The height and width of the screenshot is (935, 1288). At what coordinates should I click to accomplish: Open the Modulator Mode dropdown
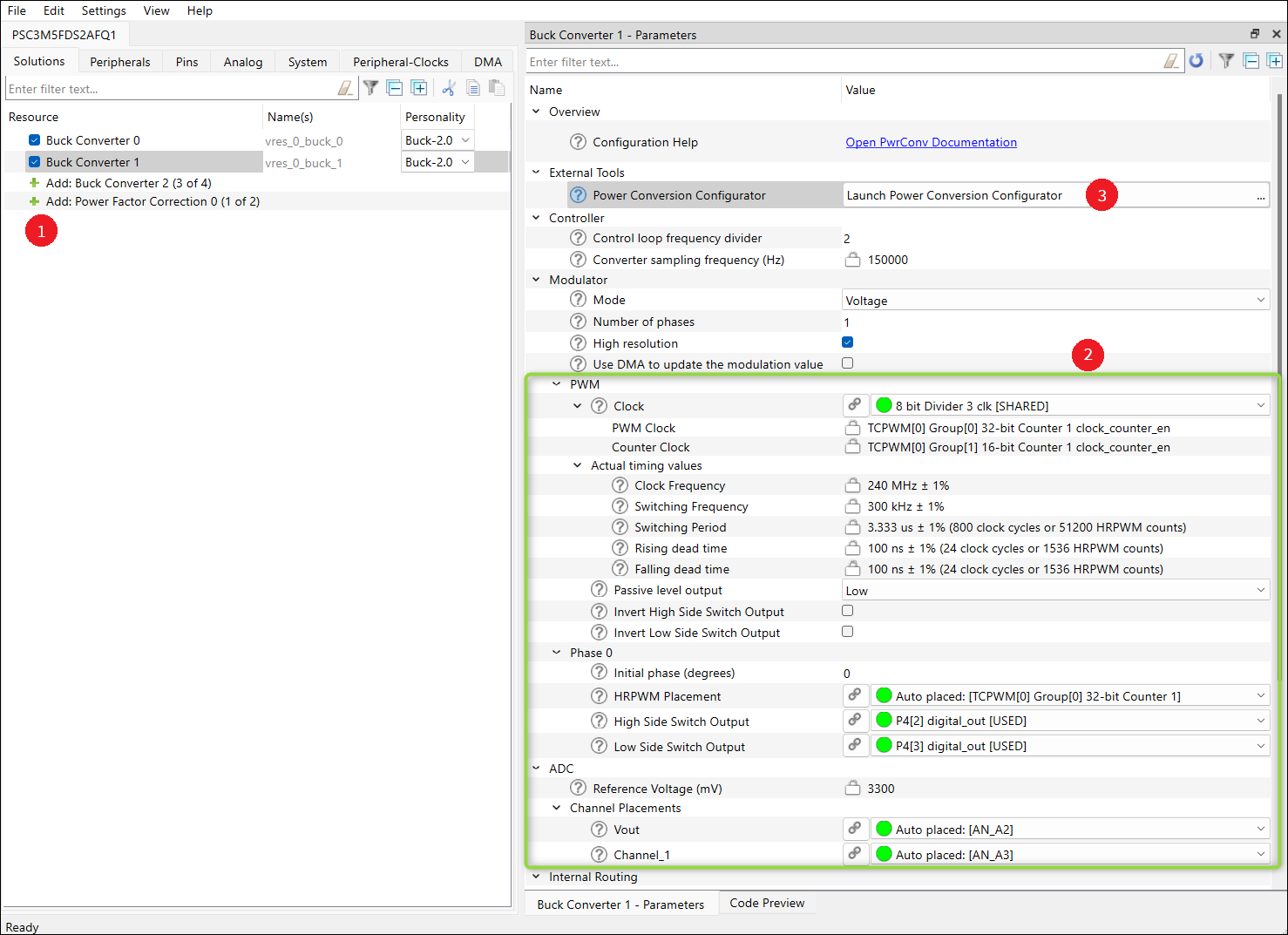click(1054, 301)
